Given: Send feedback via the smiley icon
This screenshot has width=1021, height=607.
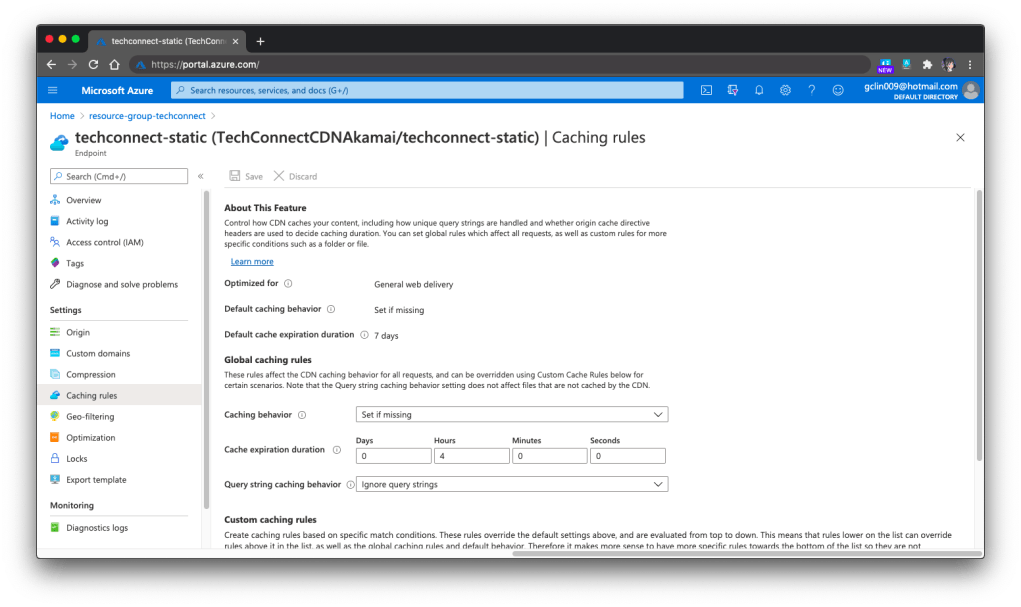Looking at the screenshot, I should [838, 90].
